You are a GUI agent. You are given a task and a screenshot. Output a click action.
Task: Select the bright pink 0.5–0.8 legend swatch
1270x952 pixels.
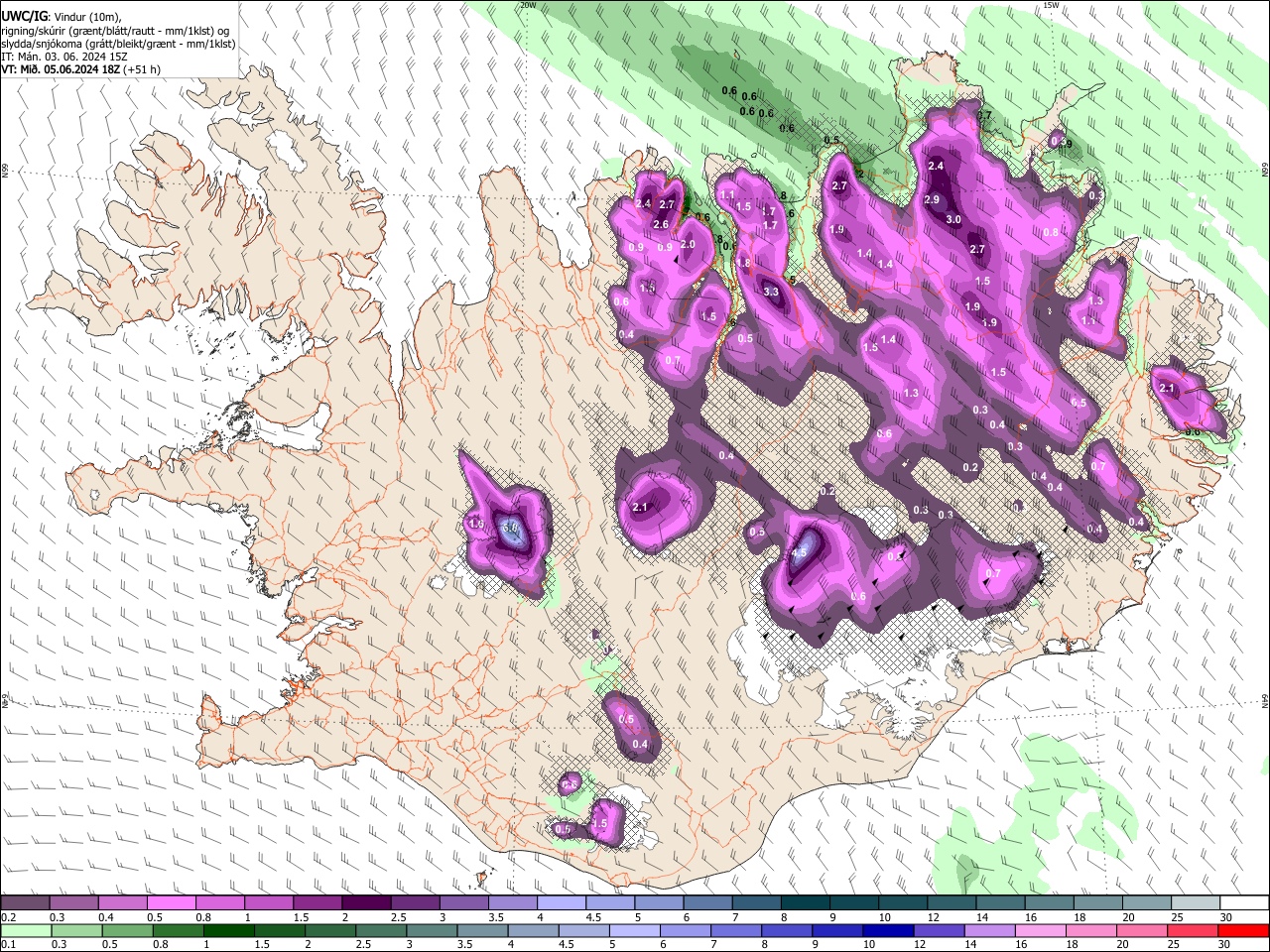point(171,903)
